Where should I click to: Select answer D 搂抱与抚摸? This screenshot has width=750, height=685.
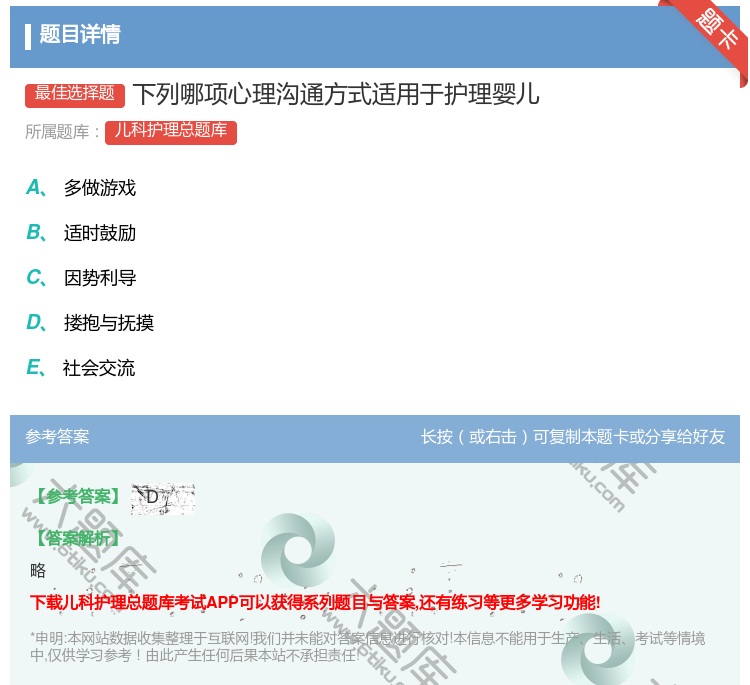(108, 323)
